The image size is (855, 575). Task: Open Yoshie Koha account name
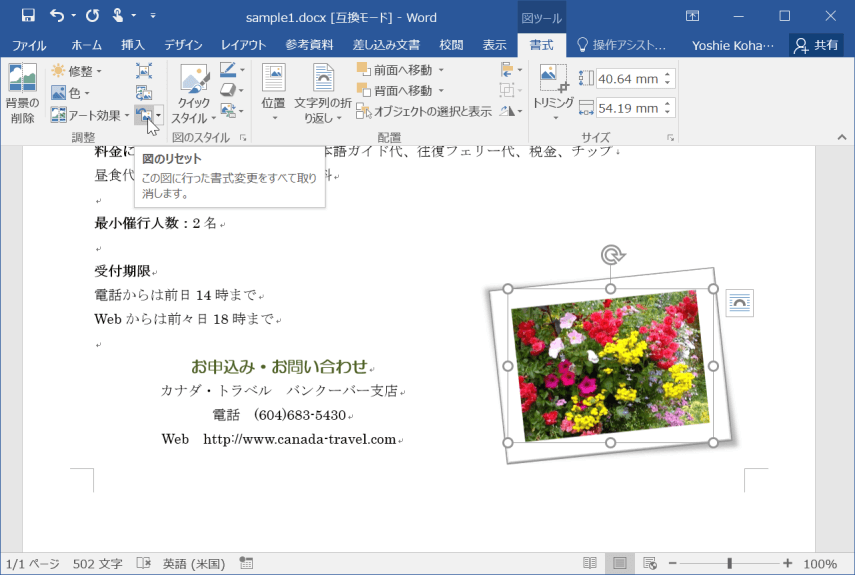732,45
